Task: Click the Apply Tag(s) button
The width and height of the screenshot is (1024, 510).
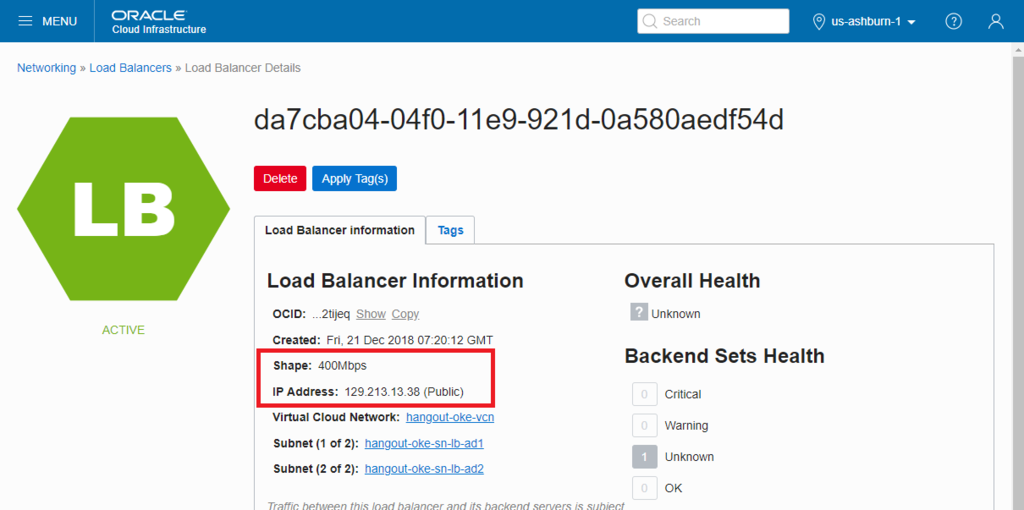Action: [355, 178]
